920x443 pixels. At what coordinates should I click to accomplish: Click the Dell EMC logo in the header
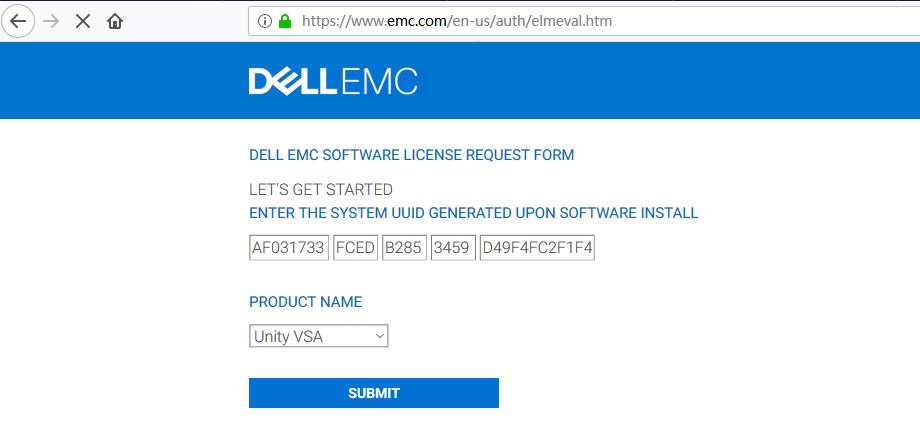333,81
